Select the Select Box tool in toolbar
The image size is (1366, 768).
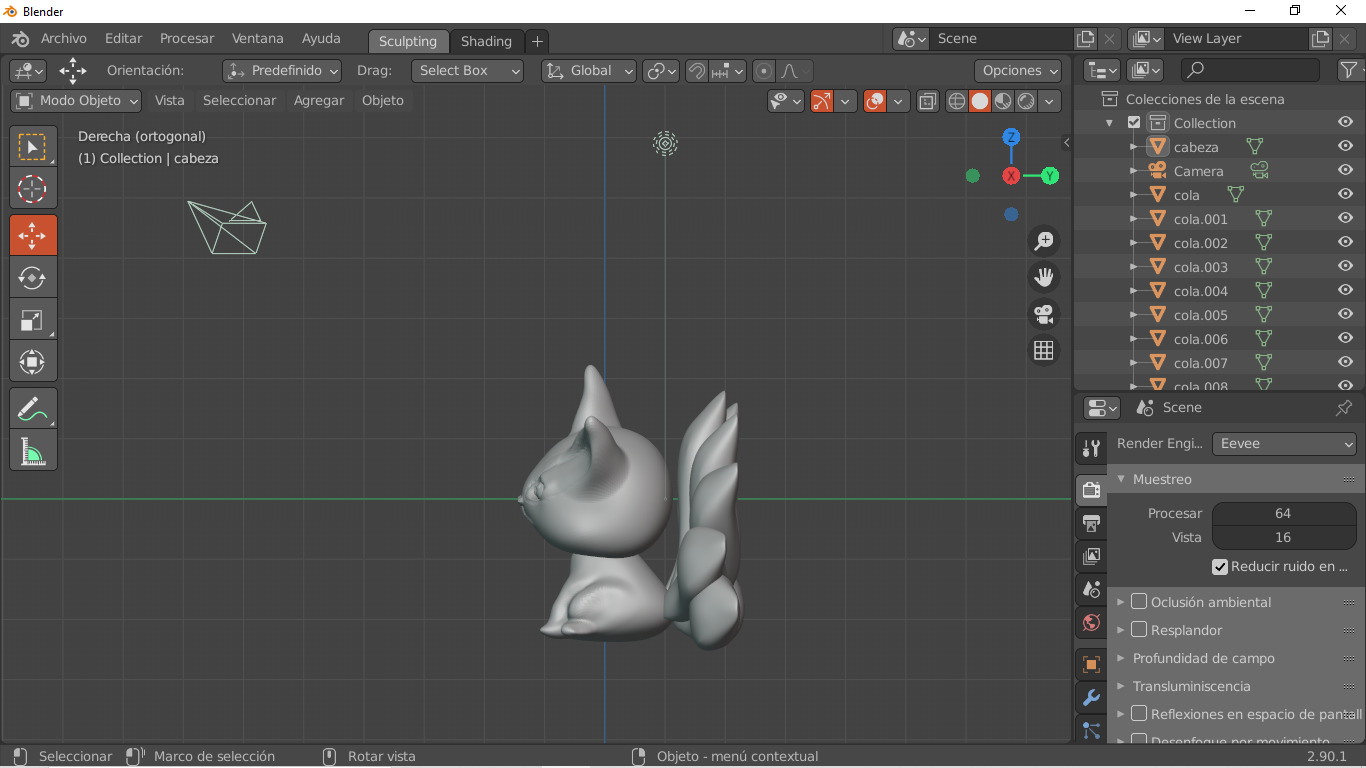[33, 148]
